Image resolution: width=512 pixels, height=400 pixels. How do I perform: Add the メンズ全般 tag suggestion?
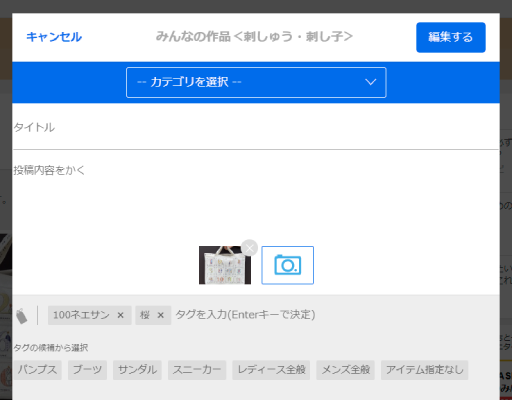[x=346, y=370]
